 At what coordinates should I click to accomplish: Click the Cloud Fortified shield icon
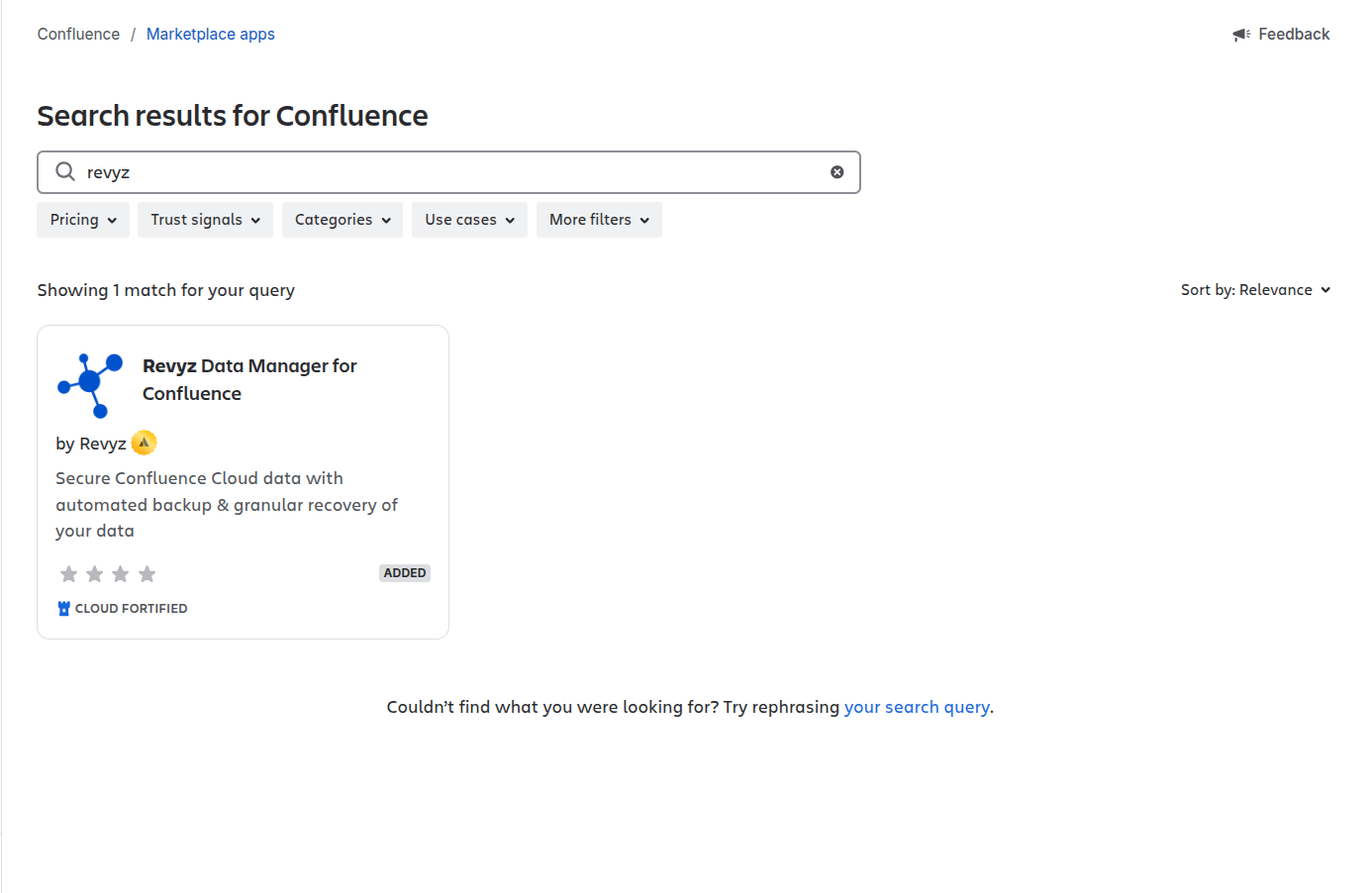[64, 609]
